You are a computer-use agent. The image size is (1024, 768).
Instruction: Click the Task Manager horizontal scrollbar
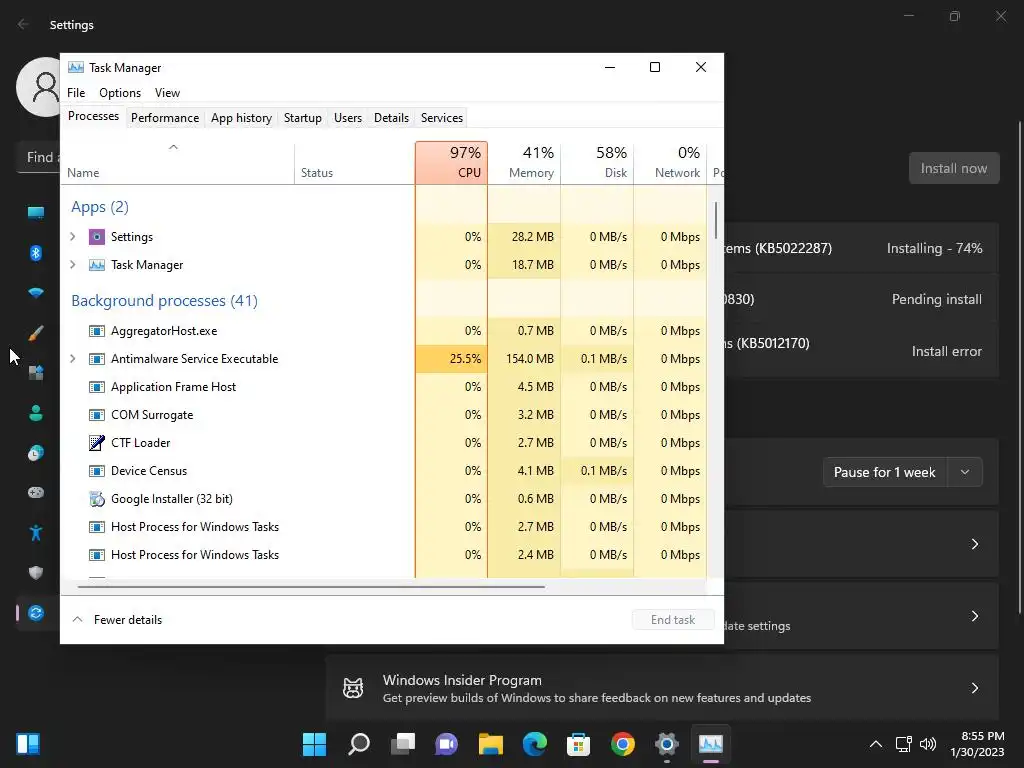[311, 586]
